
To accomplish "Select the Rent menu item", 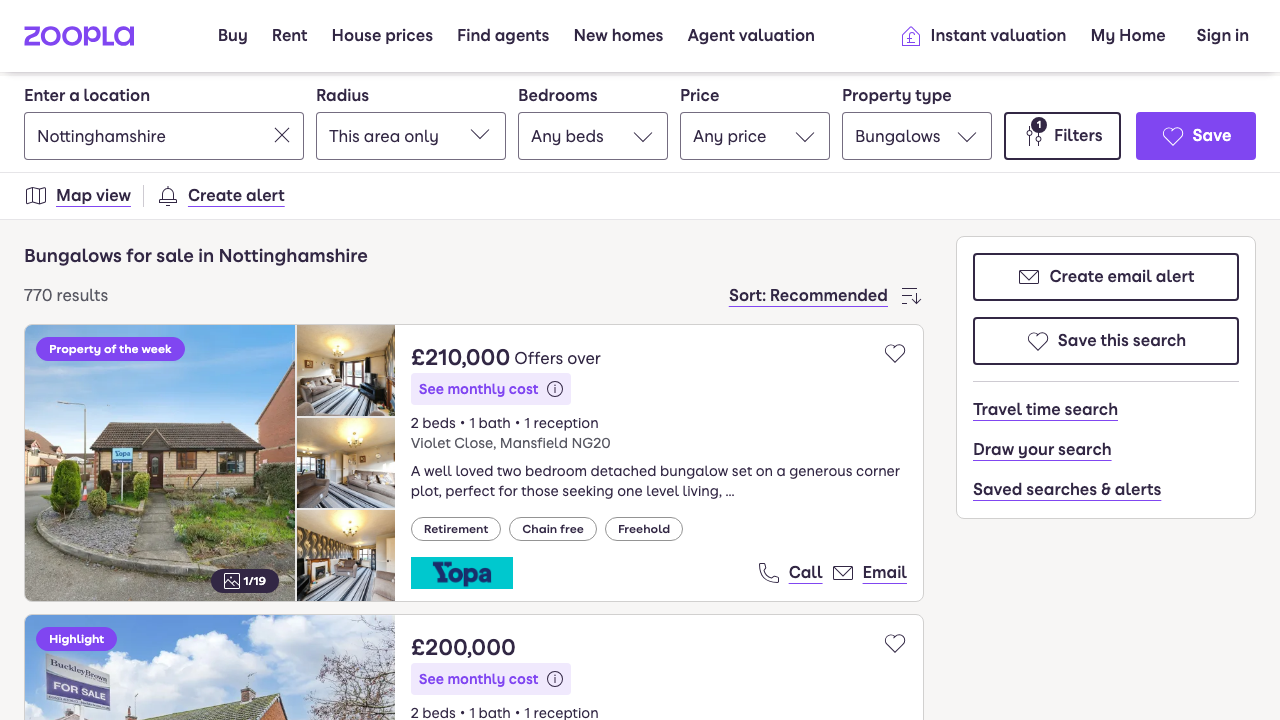I will pyautogui.click(x=289, y=35).
